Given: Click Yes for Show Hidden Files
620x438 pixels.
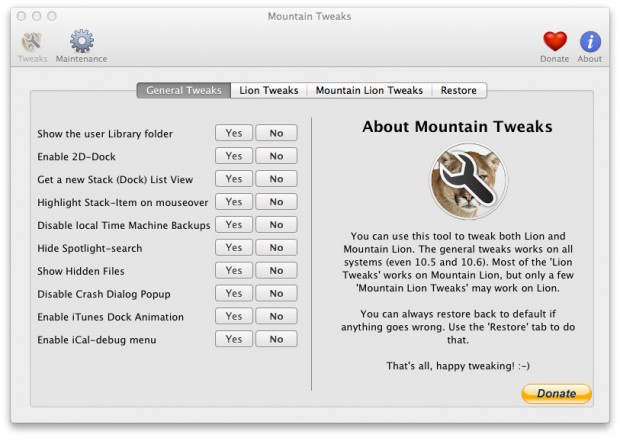Looking at the screenshot, I should (x=234, y=271).
